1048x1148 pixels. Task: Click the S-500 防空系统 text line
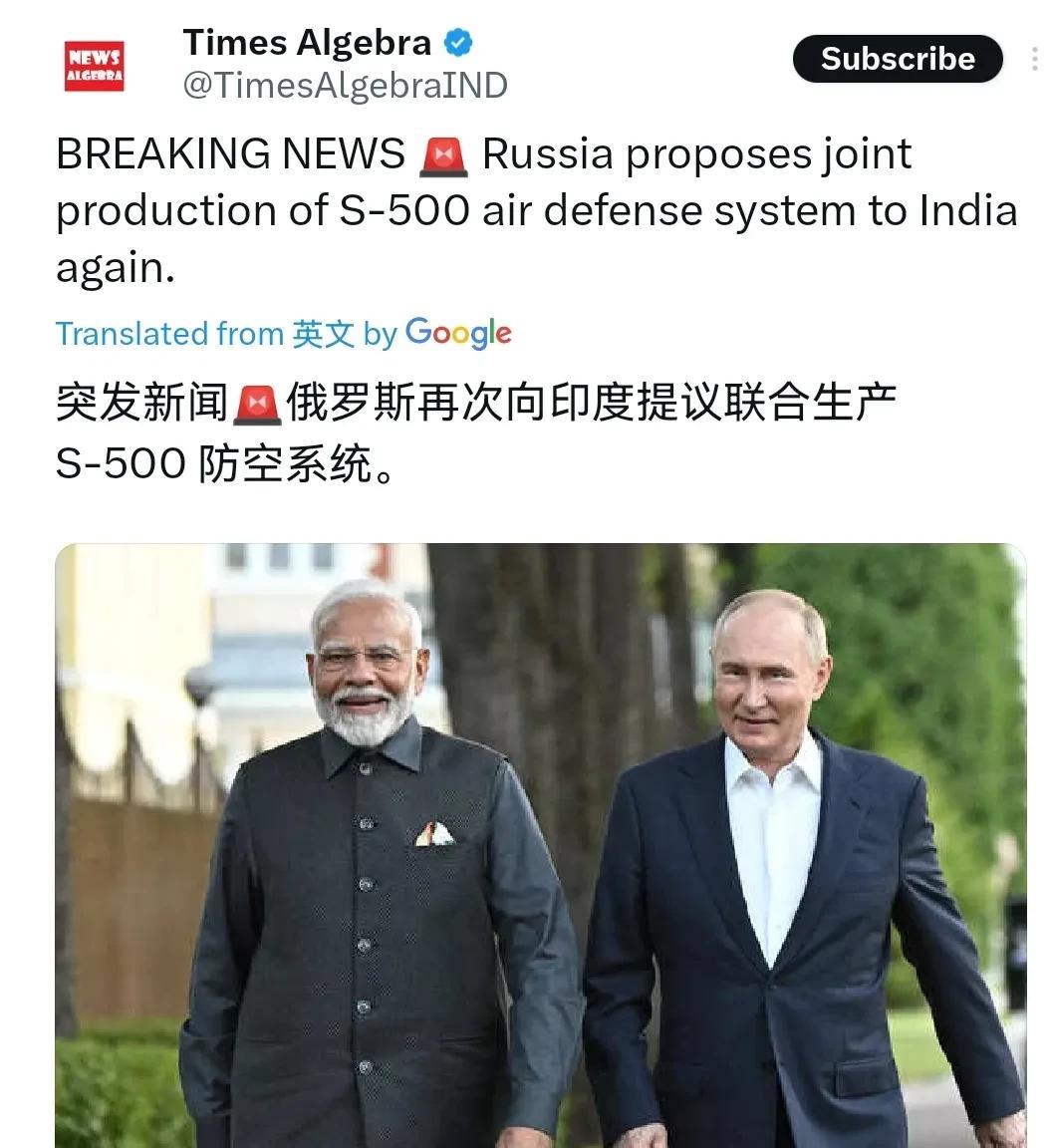point(225,464)
